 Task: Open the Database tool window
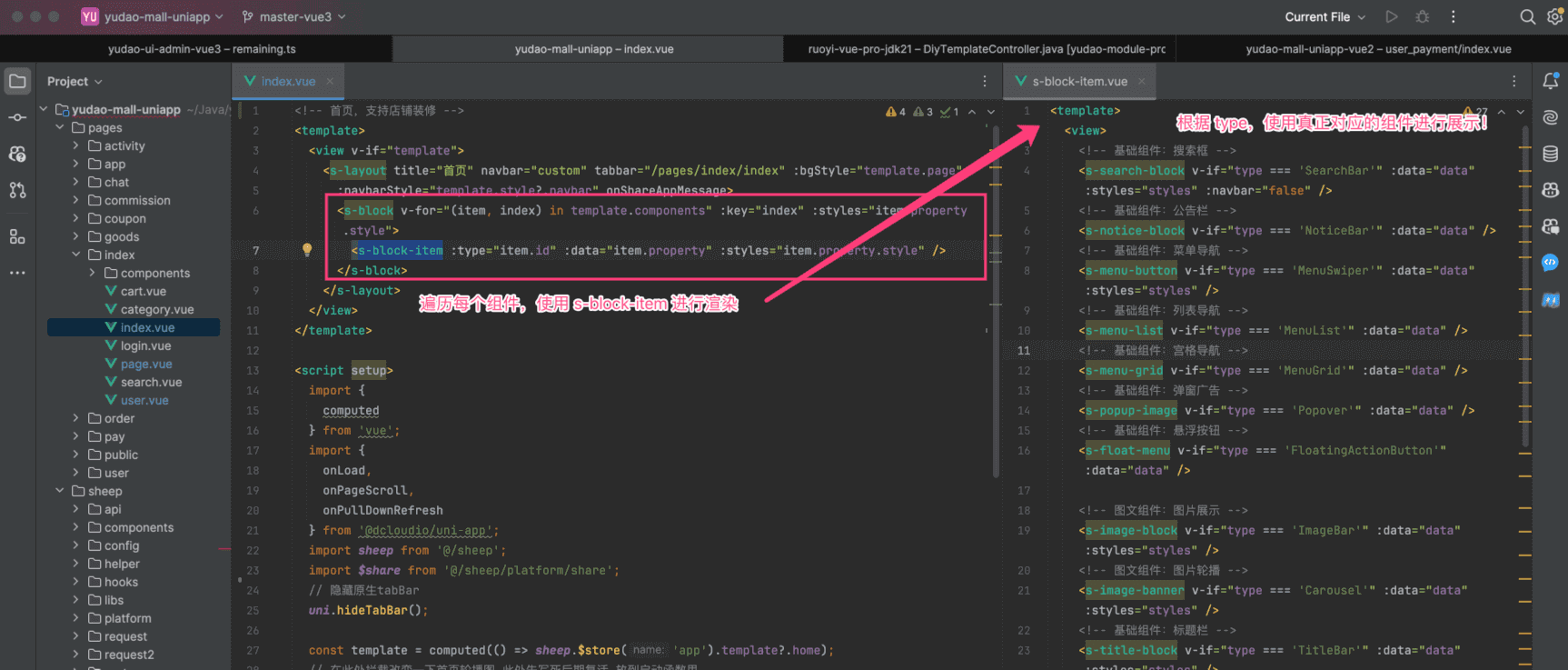(1551, 154)
